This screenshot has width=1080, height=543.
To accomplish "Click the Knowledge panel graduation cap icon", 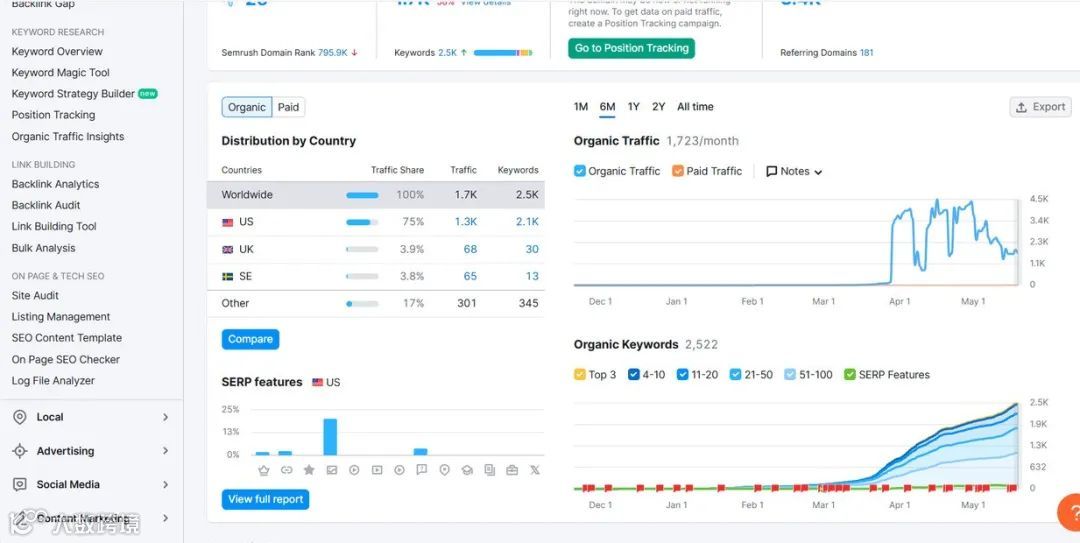I will click(467, 470).
